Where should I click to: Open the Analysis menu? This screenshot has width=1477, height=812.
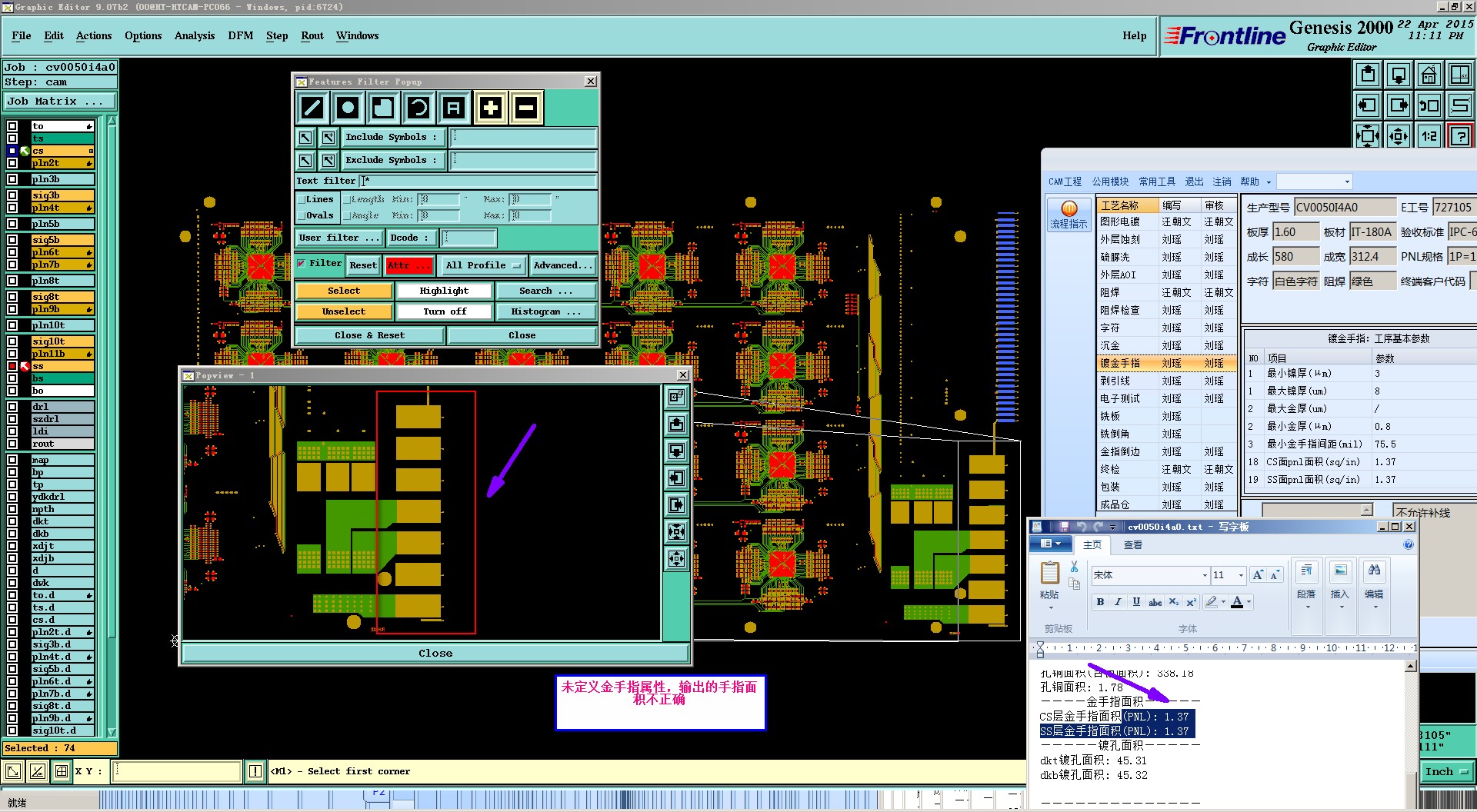coord(195,35)
